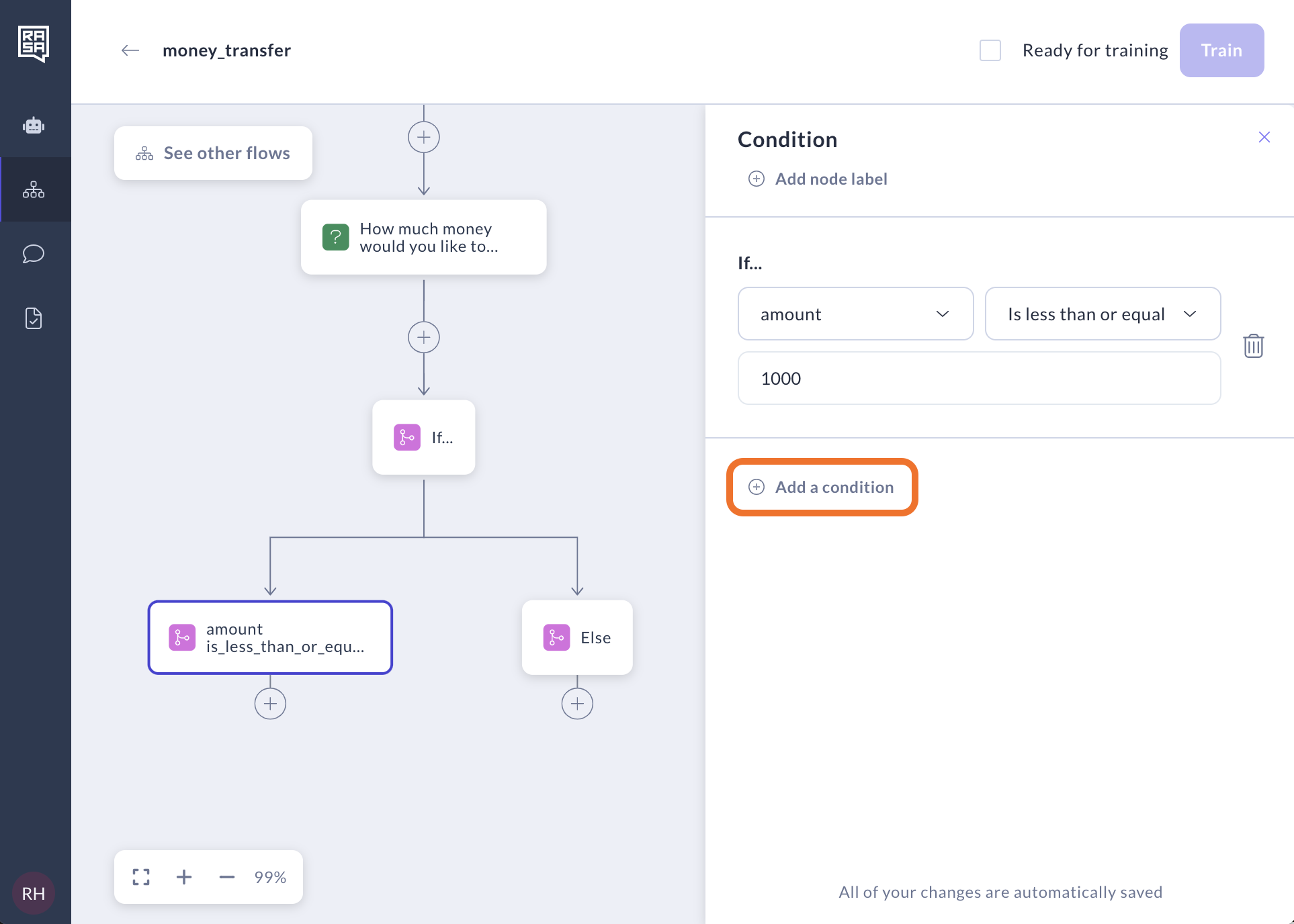Click Add a condition
Screen dimensions: 1294x924
click(x=822, y=487)
